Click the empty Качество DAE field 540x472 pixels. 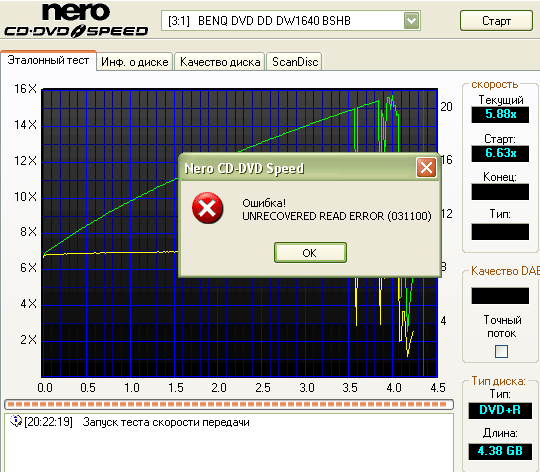point(500,296)
